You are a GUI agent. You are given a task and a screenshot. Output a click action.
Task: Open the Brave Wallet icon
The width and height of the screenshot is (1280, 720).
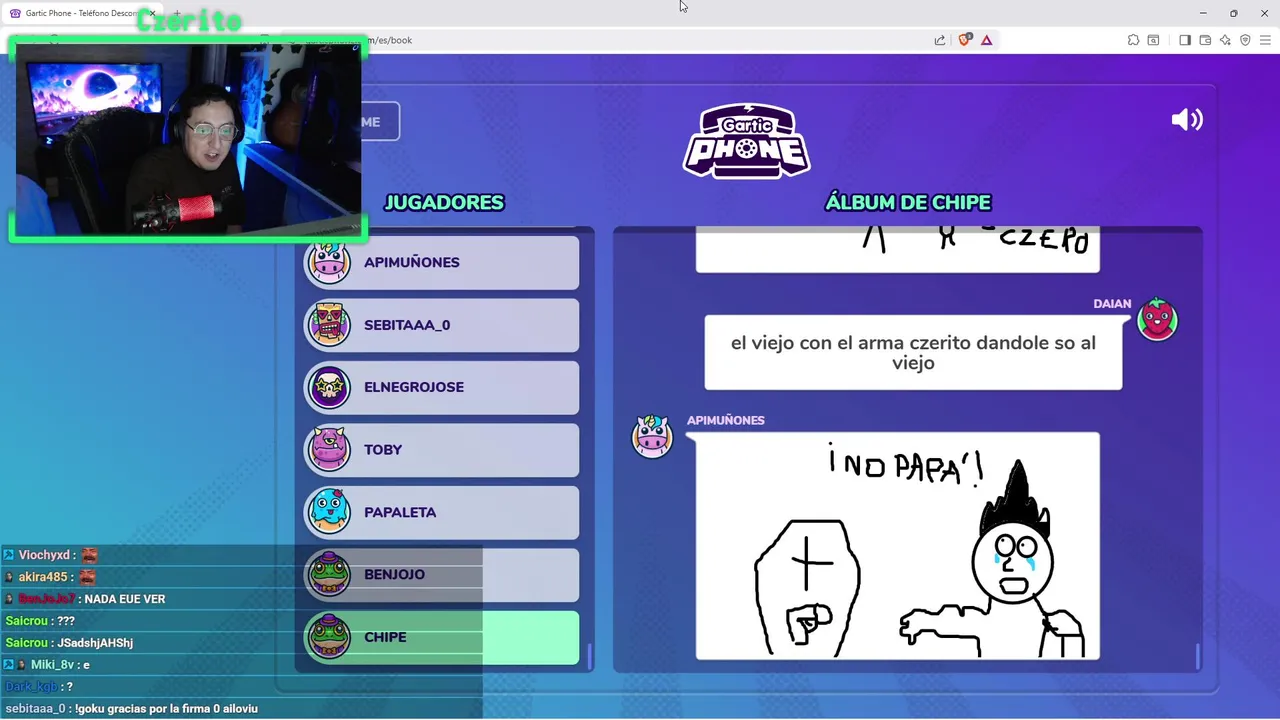point(1205,40)
